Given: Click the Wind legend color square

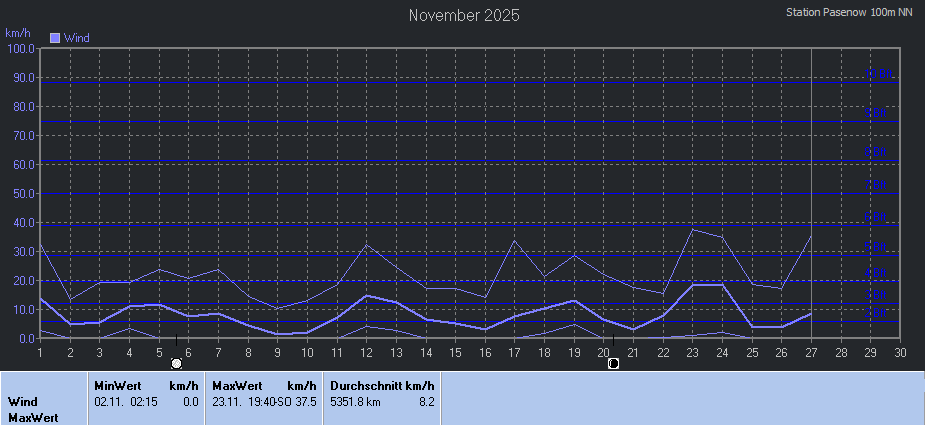Looking at the screenshot, I should pos(55,38).
